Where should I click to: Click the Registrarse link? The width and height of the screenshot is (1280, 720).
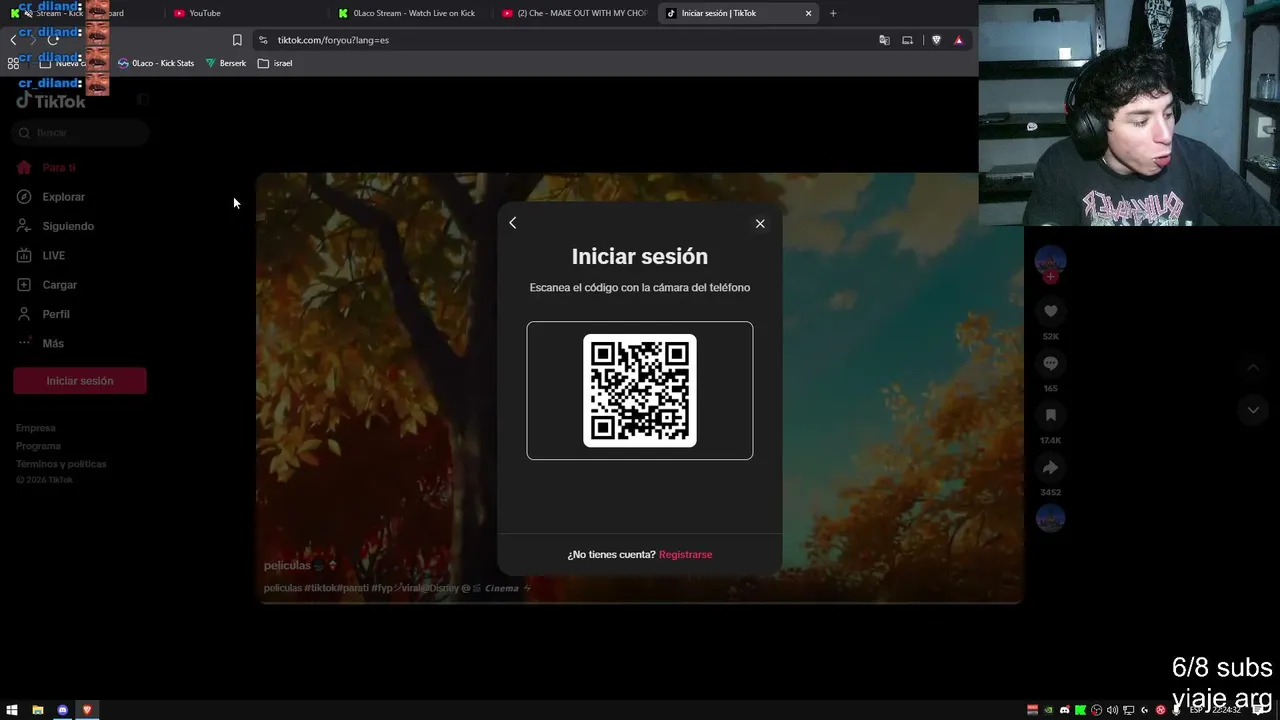coord(686,554)
